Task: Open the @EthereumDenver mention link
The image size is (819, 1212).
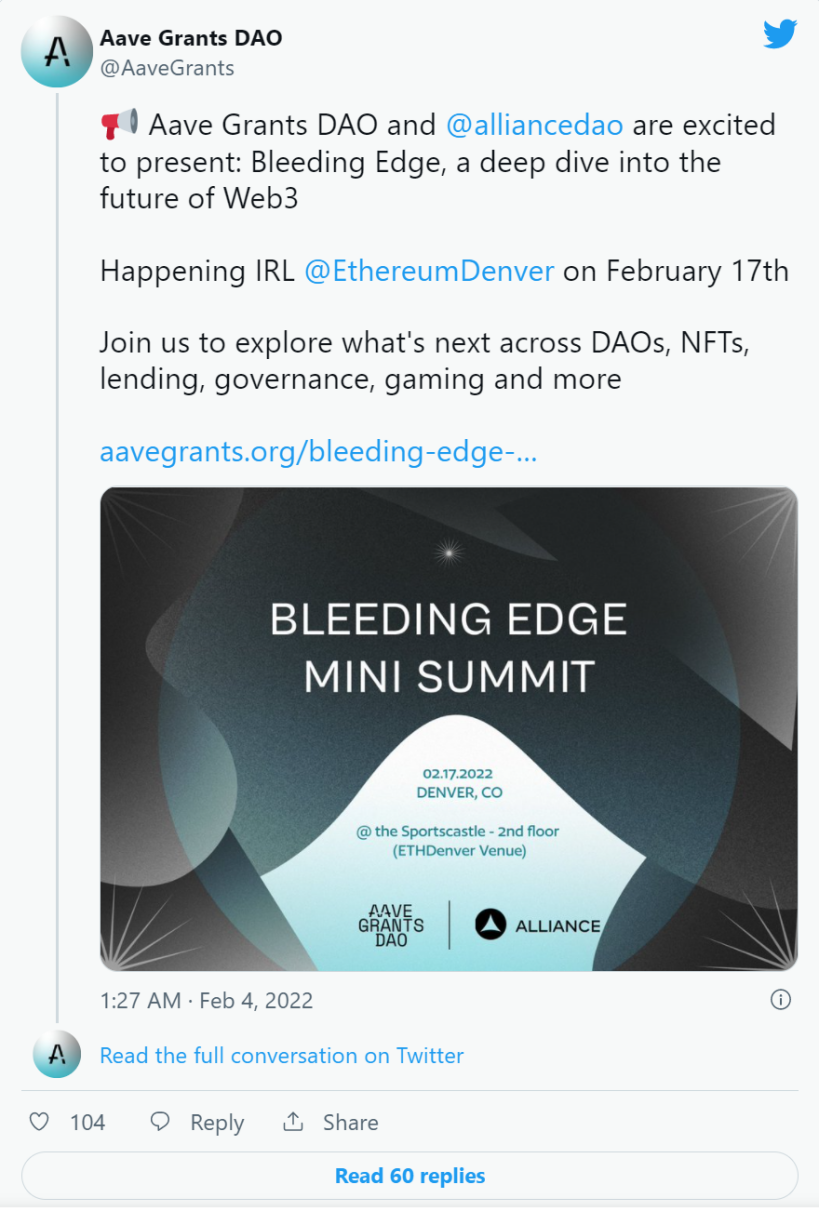Action: tap(429, 271)
